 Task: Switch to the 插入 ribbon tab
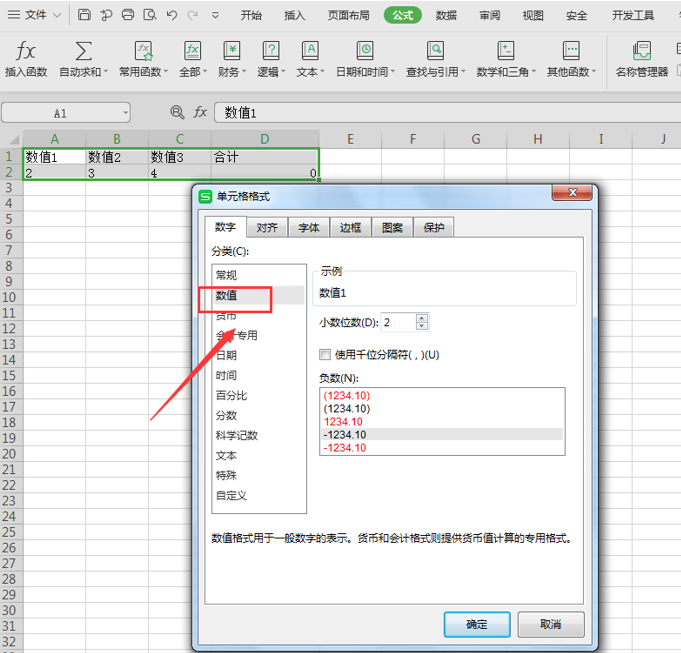click(294, 15)
